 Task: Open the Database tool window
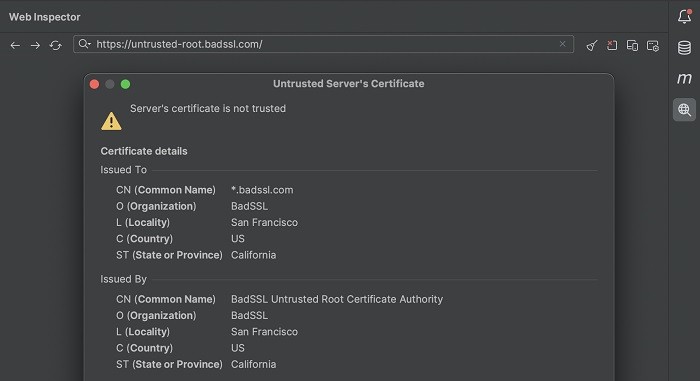[684, 47]
